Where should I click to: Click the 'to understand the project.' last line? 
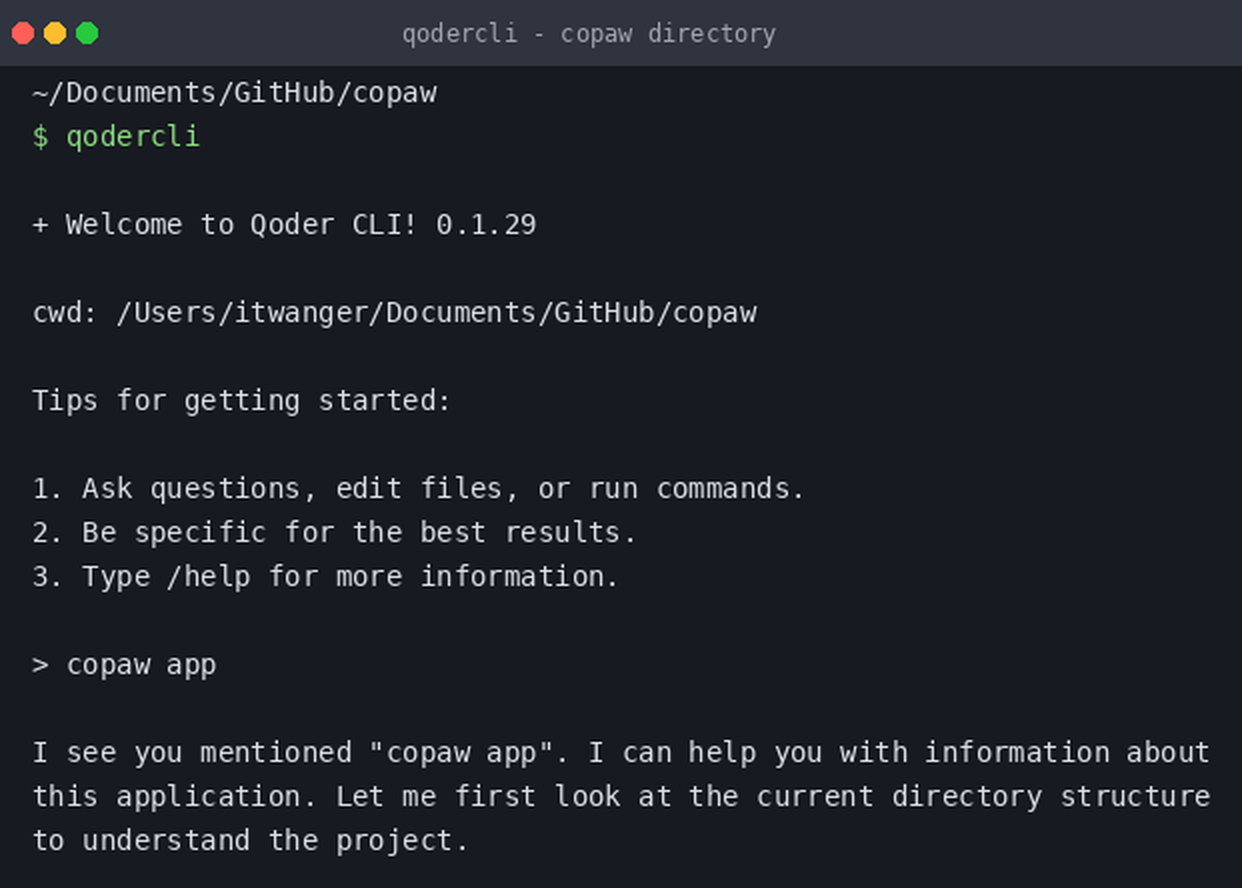coord(250,841)
